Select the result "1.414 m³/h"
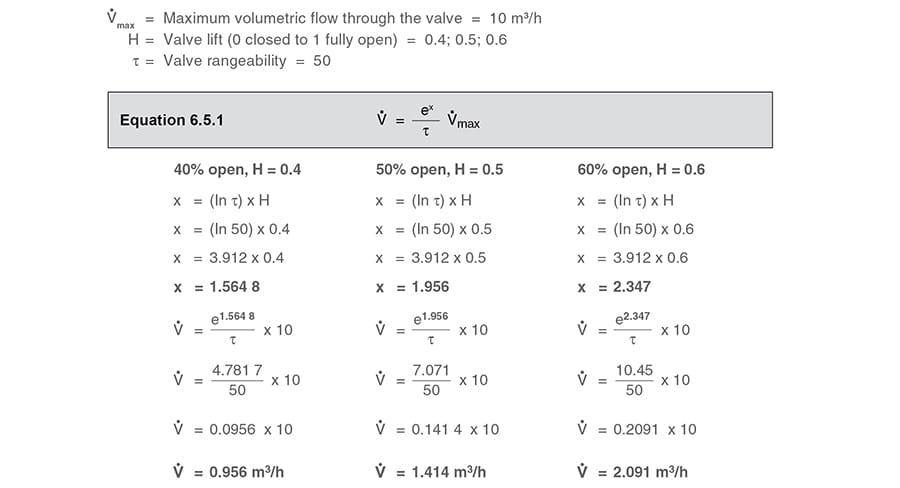 (447, 471)
